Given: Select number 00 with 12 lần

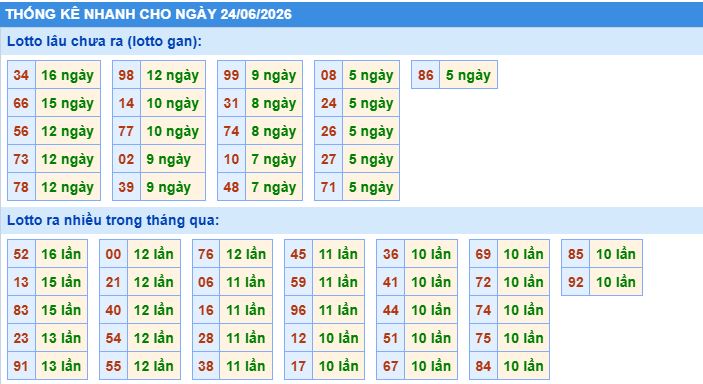Looking at the screenshot, I should point(113,254).
